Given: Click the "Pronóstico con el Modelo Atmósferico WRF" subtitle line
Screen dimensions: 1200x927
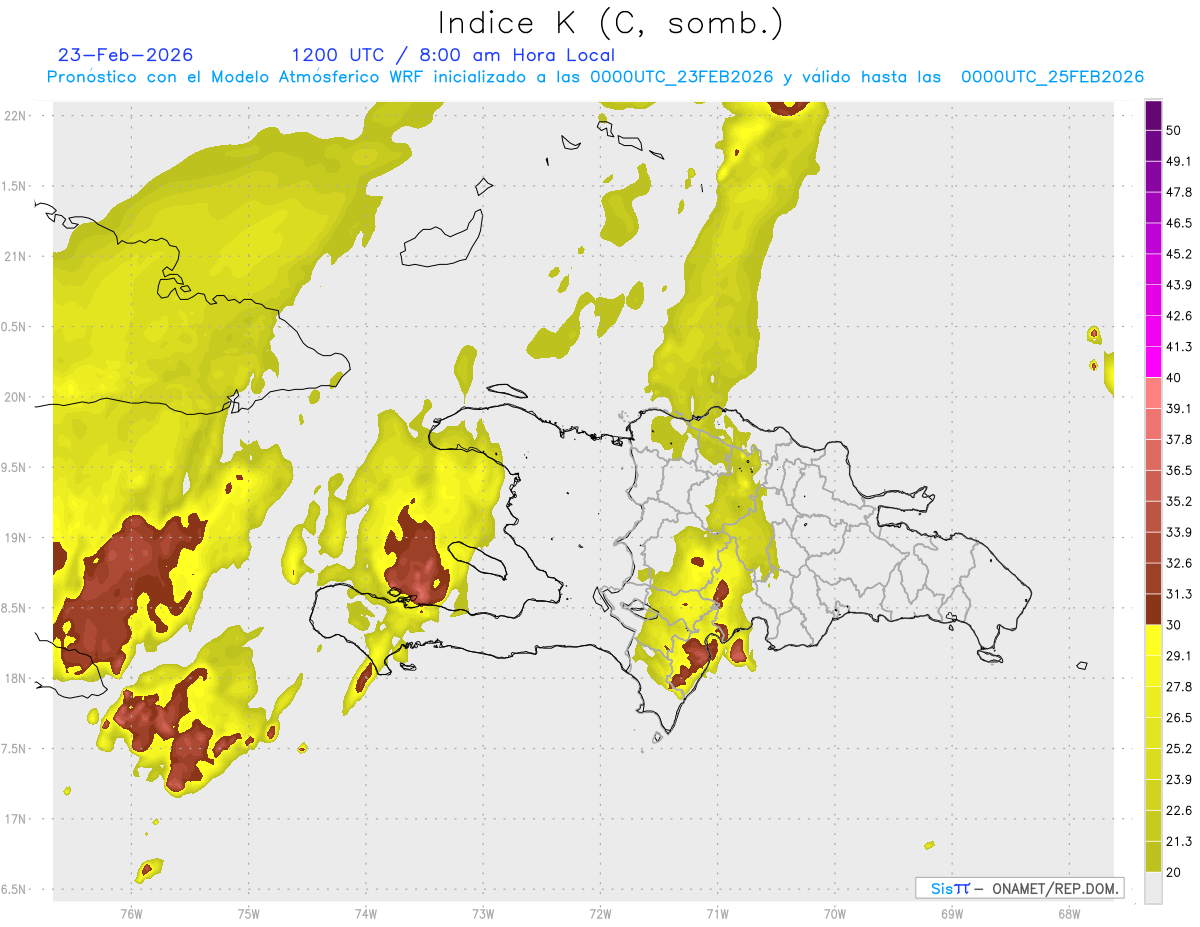Looking at the screenshot, I should tap(595, 77).
